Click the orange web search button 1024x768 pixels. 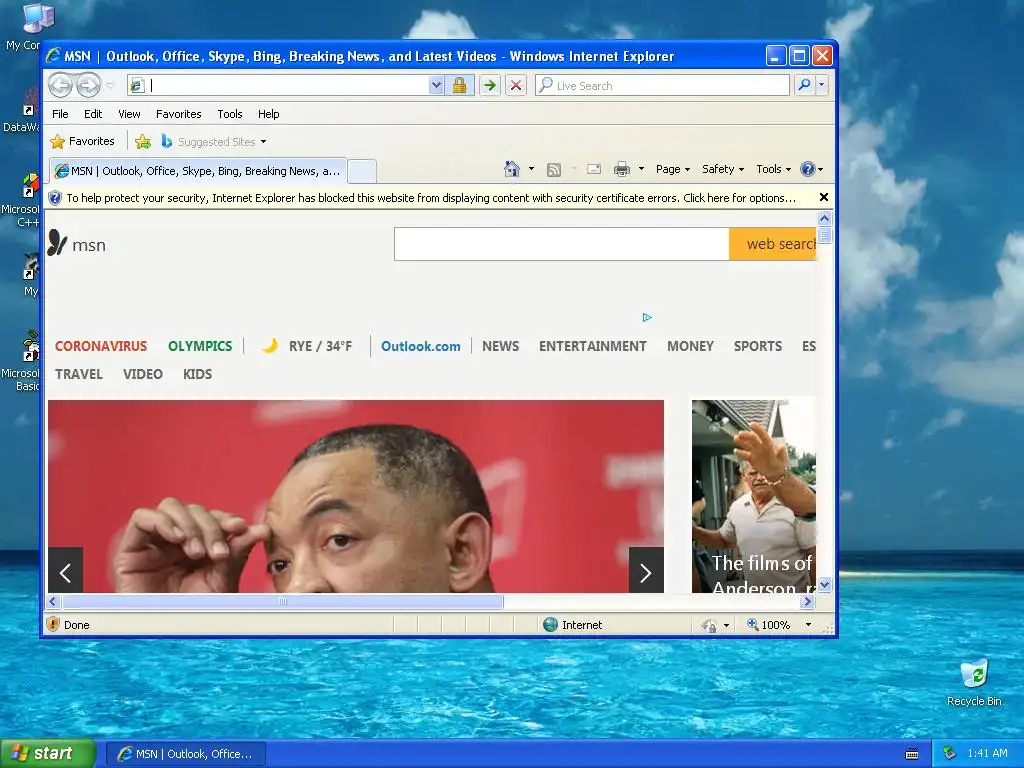pos(773,244)
